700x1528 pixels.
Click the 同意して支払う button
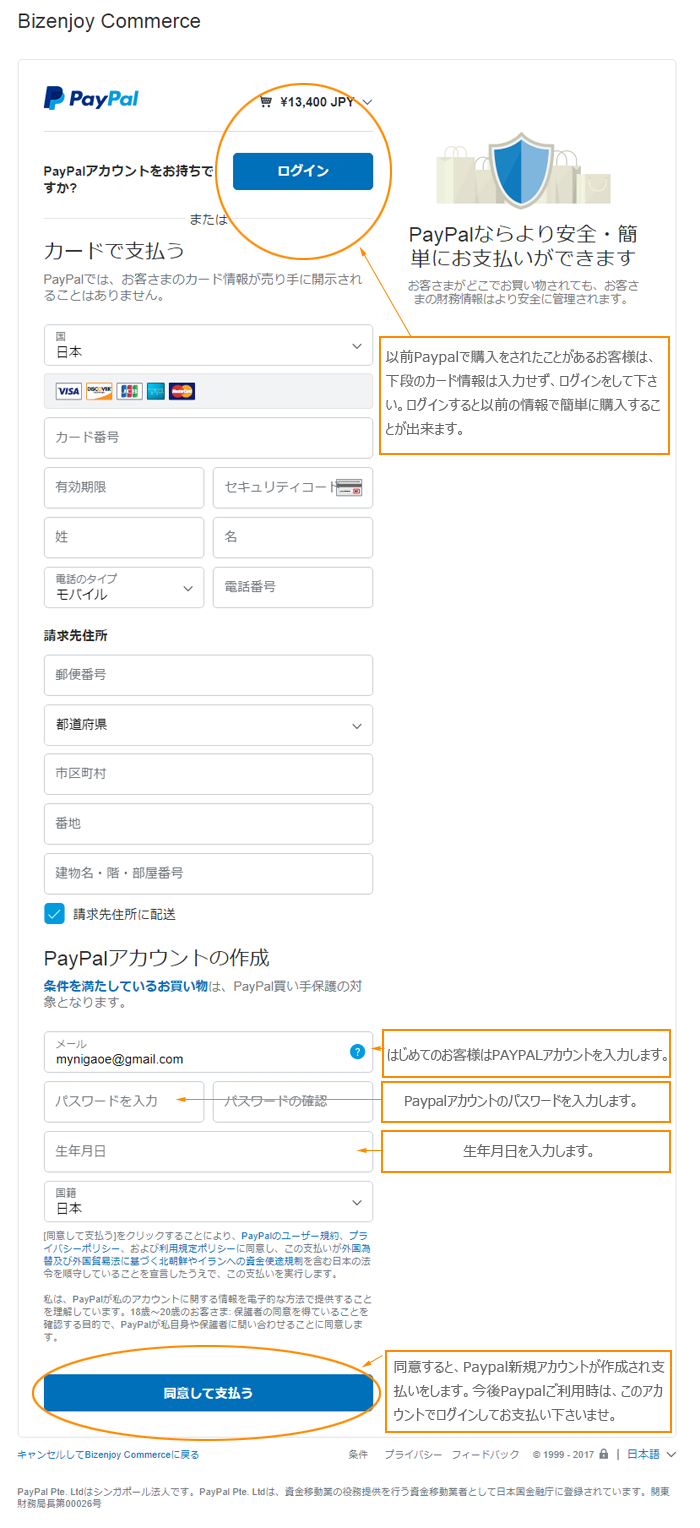(208, 1393)
